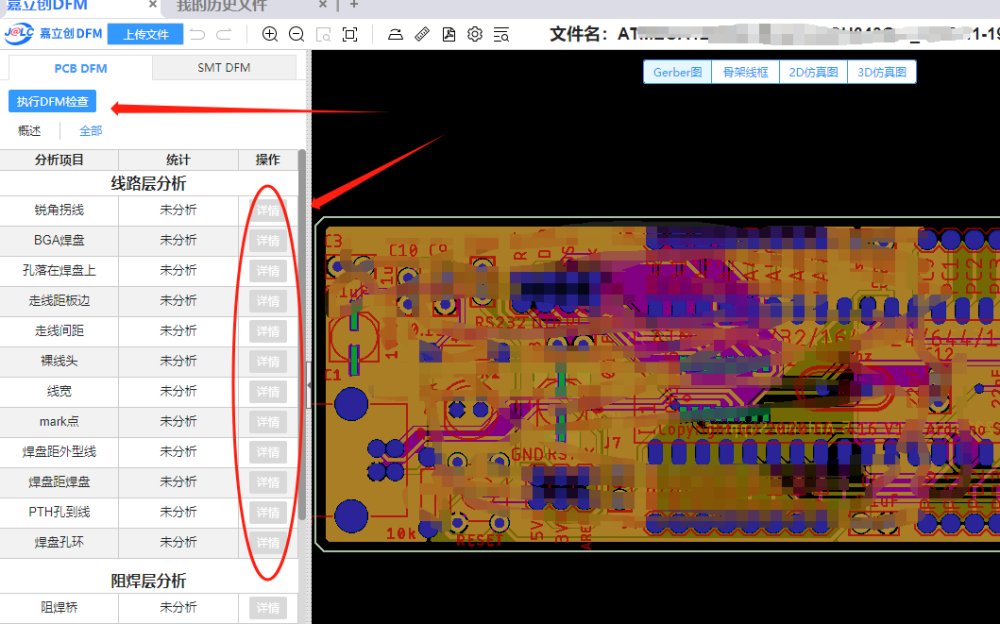
Task: Switch to the SMT DFM tab
Action: coord(224,68)
